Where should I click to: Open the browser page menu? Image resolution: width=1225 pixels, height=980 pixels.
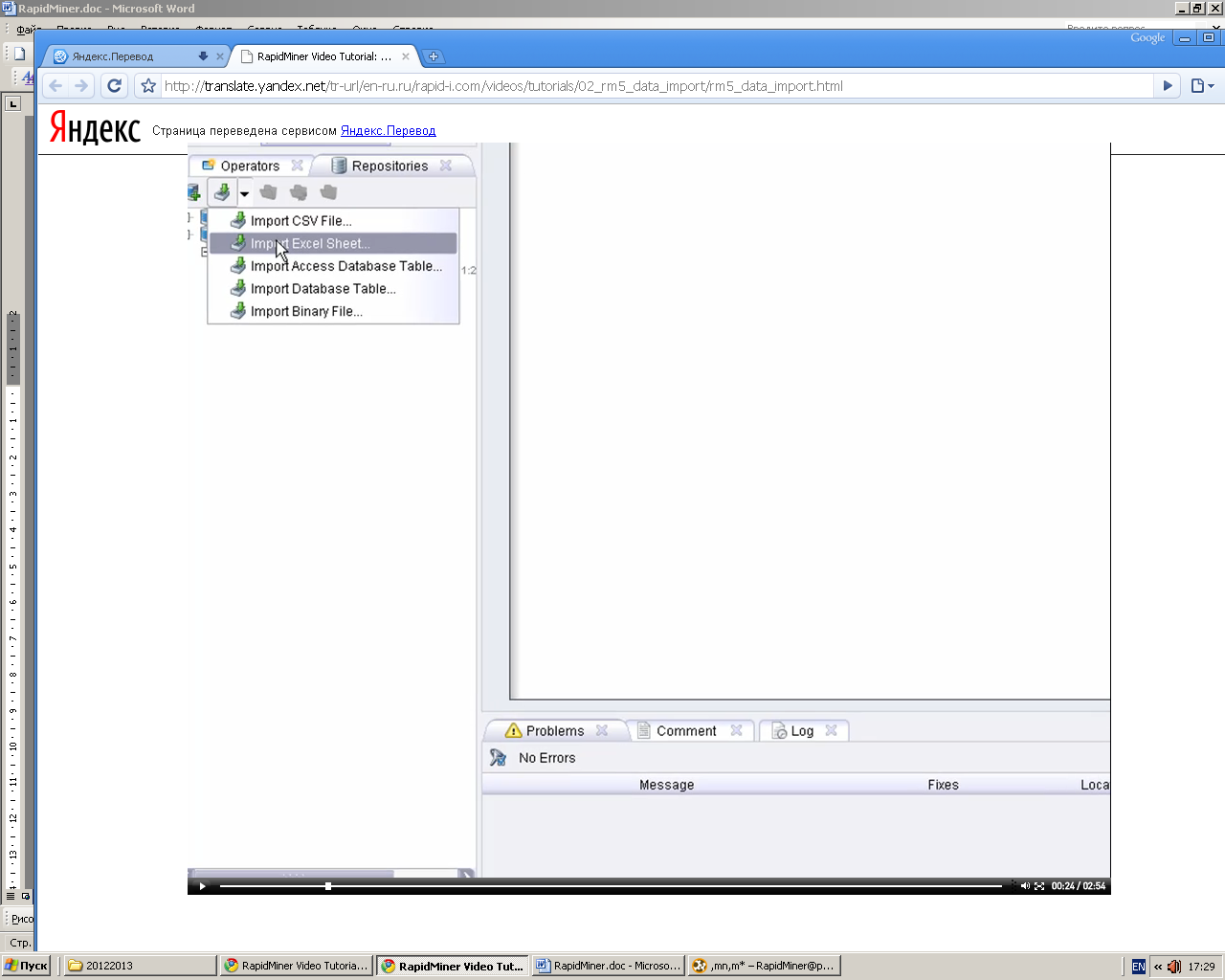coord(1202,86)
